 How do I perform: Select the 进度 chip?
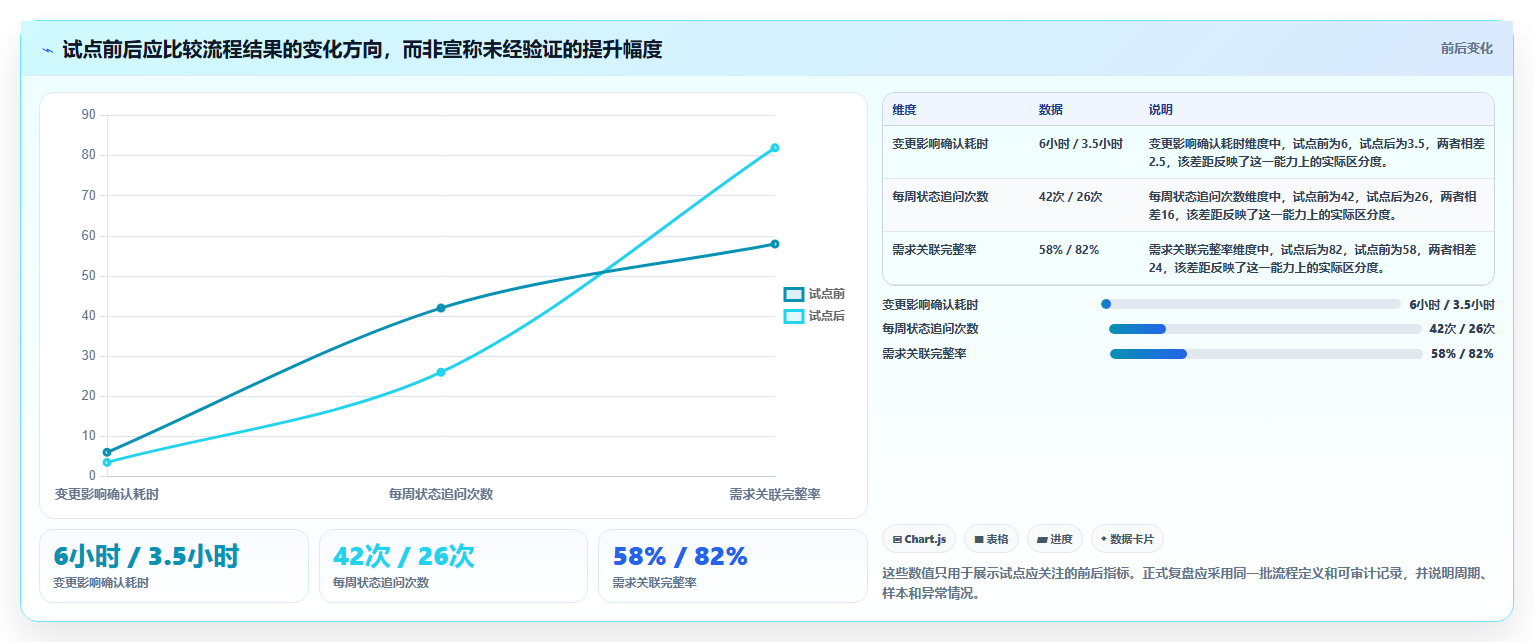pyautogui.click(x=1055, y=539)
